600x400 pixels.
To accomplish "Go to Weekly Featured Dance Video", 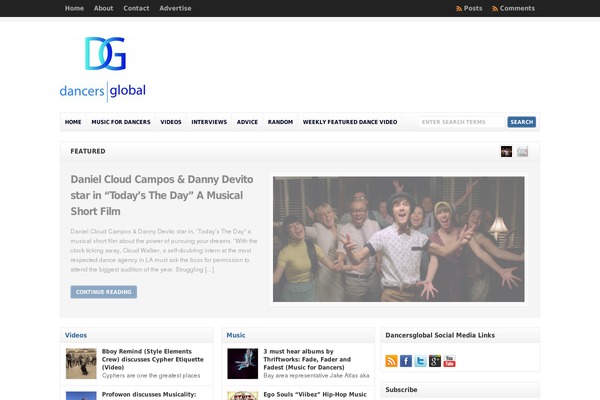I will (x=350, y=122).
